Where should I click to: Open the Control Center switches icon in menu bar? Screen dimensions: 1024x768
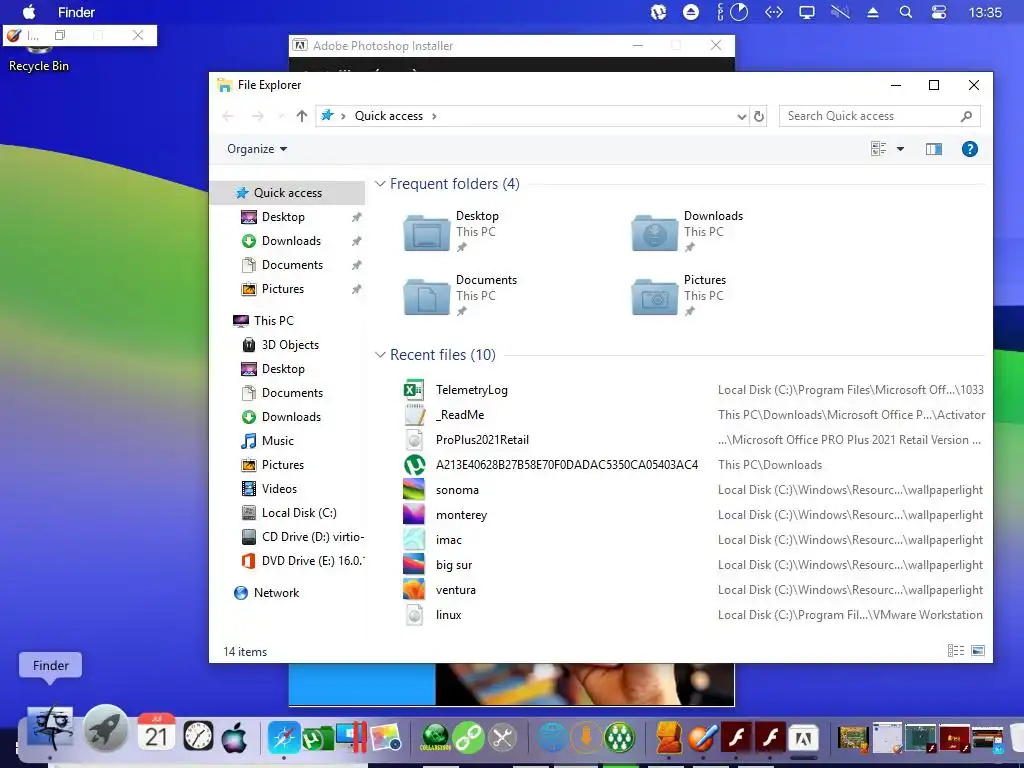[x=938, y=12]
